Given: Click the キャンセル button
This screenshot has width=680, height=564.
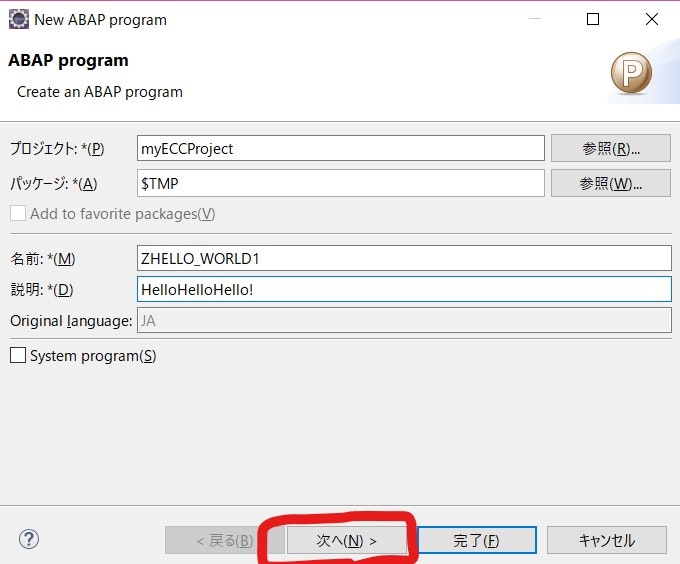Looking at the screenshot, I should pyautogui.click(x=607, y=540).
